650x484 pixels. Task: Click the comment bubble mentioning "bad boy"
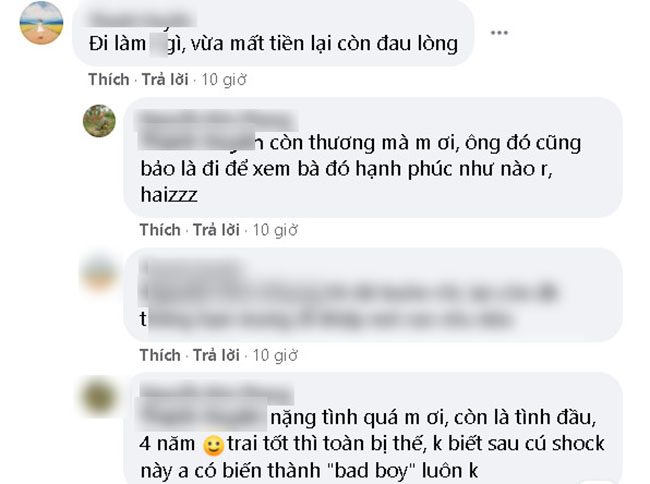pos(373,428)
